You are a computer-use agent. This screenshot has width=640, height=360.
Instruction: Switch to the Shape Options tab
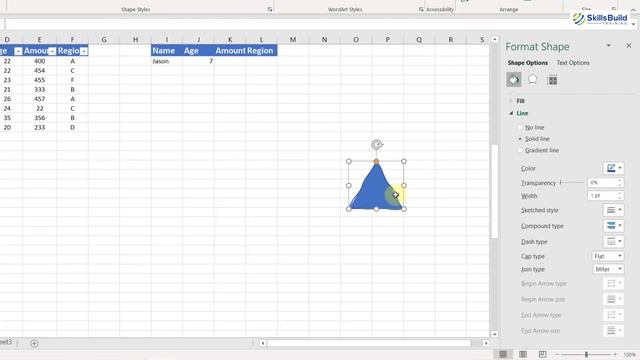(x=528, y=63)
